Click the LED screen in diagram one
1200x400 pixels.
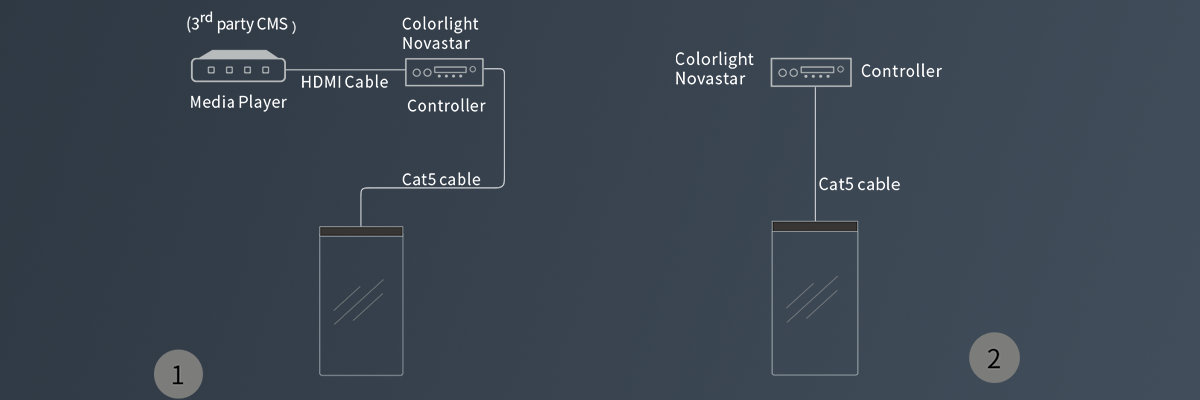361,300
